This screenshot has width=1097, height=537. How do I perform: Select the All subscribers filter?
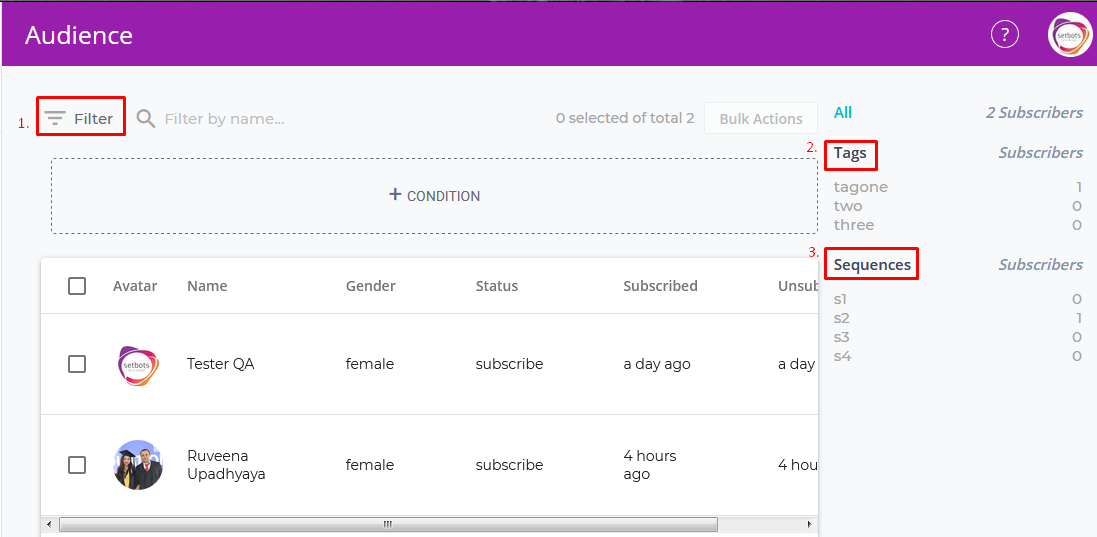tap(843, 113)
